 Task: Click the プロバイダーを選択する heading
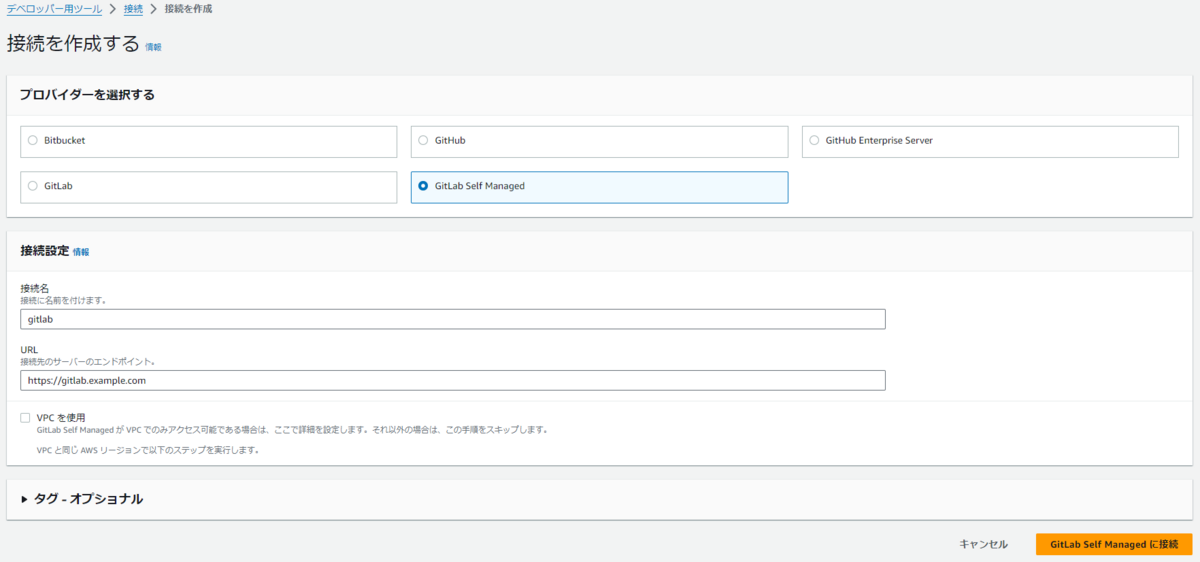pyautogui.click(x=87, y=95)
